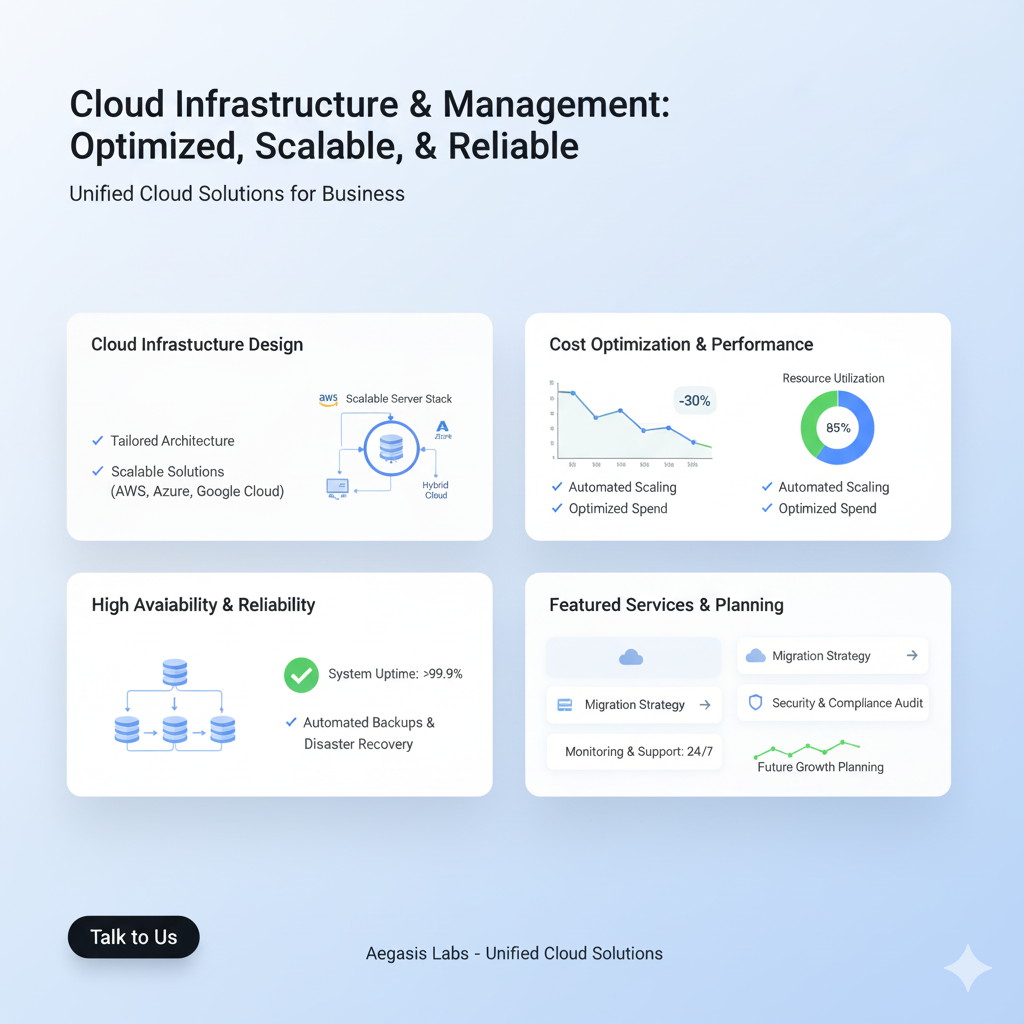Click the Talk to Us button
This screenshot has width=1024, height=1024.
click(x=134, y=937)
